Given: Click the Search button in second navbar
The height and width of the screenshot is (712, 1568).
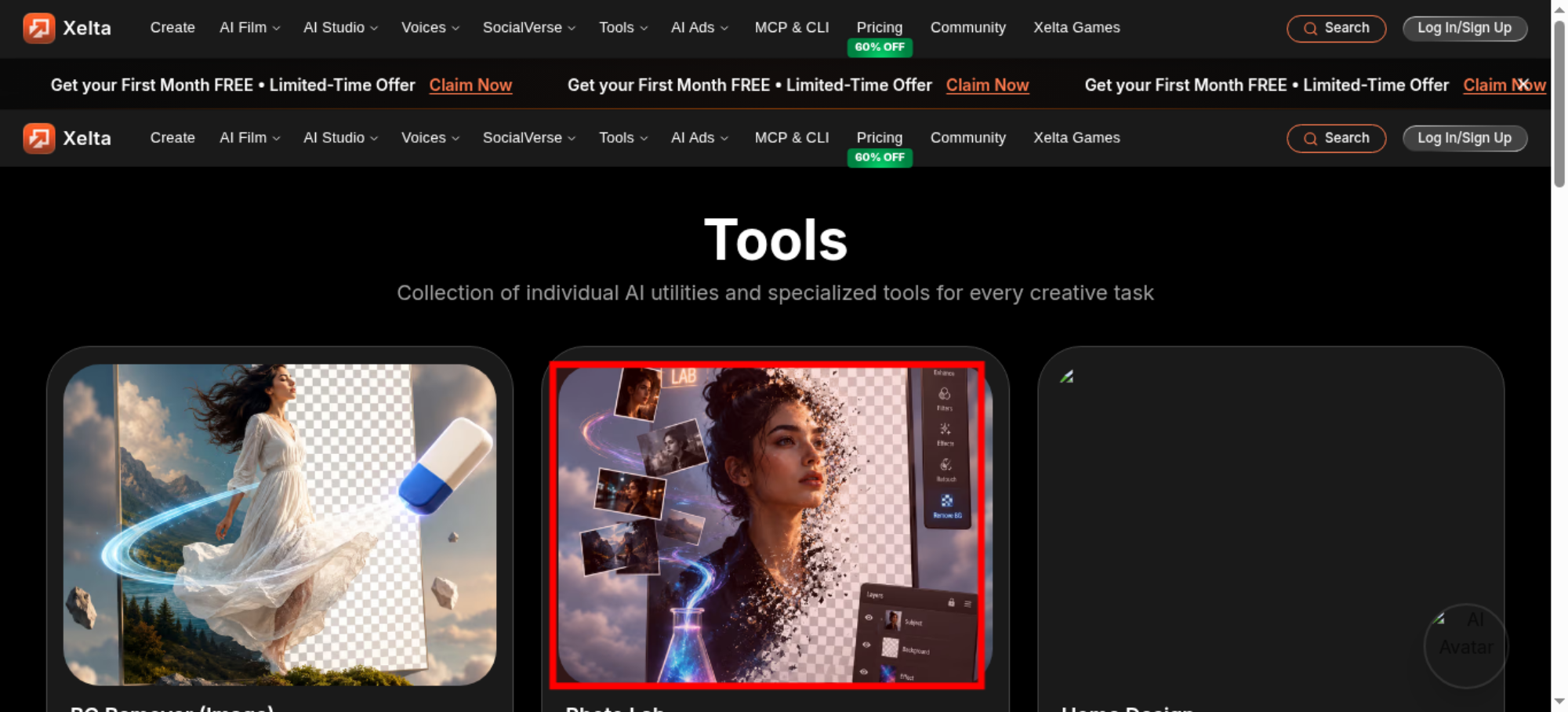Looking at the screenshot, I should click(1336, 139).
